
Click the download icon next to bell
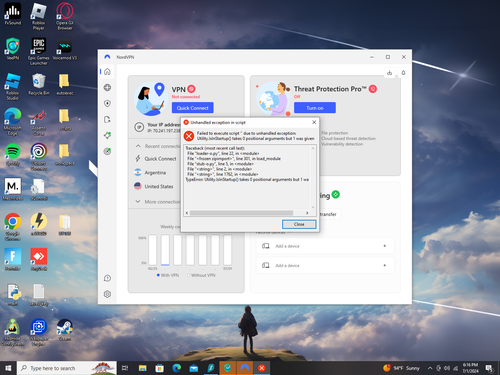[x=389, y=73]
